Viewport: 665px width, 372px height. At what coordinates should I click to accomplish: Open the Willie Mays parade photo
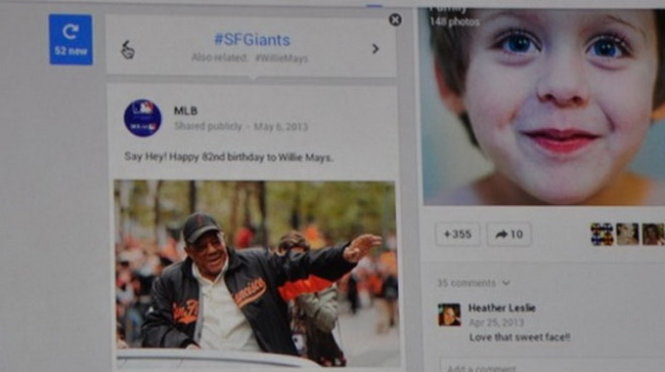[x=257, y=274]
